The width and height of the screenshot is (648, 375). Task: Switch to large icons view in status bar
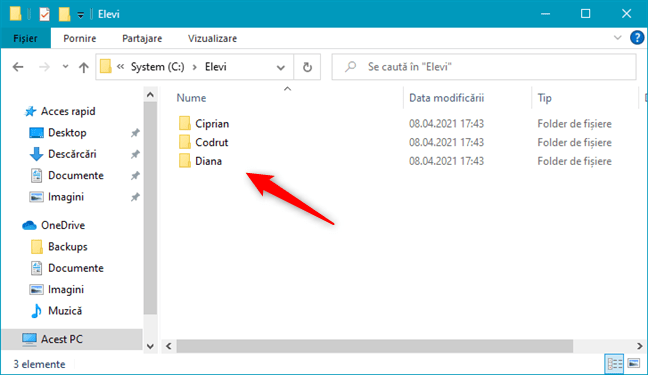pos(634,364)
